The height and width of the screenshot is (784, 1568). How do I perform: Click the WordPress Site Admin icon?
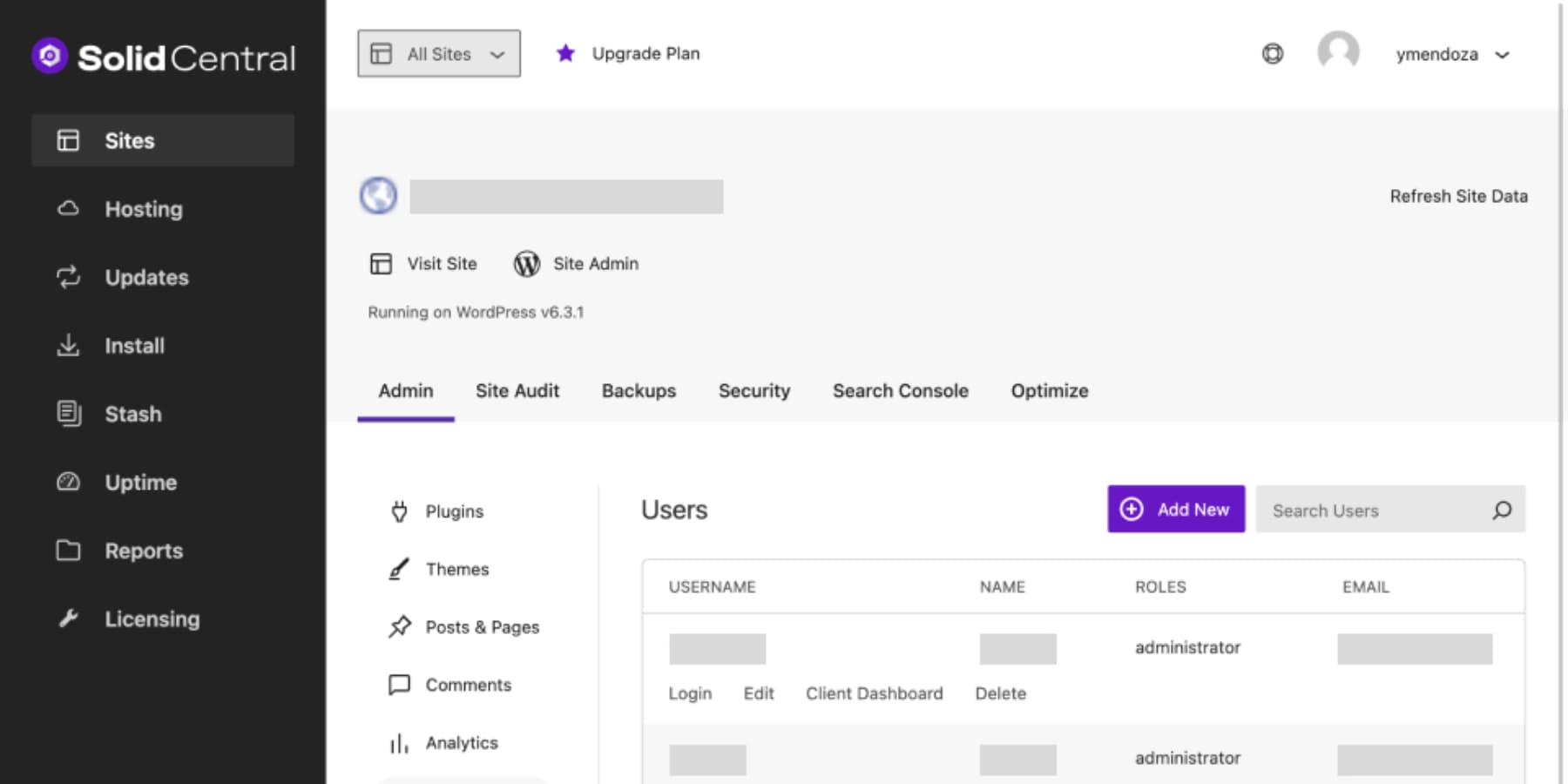point(526,263)
